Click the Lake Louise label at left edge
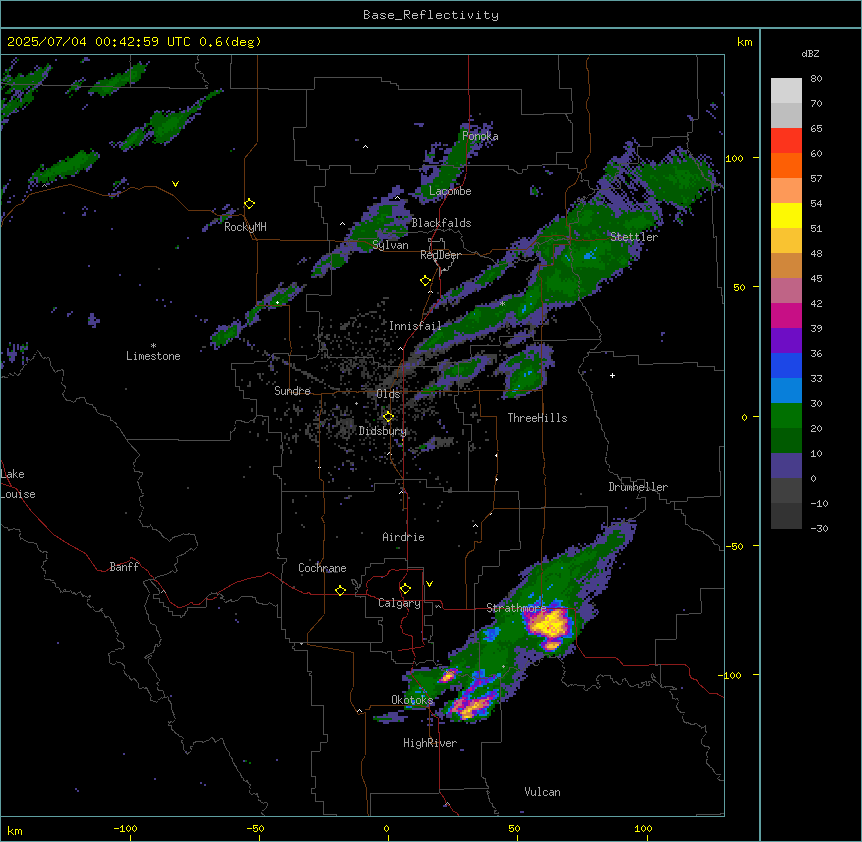The image size is (862, 842). tap(18, 484)
